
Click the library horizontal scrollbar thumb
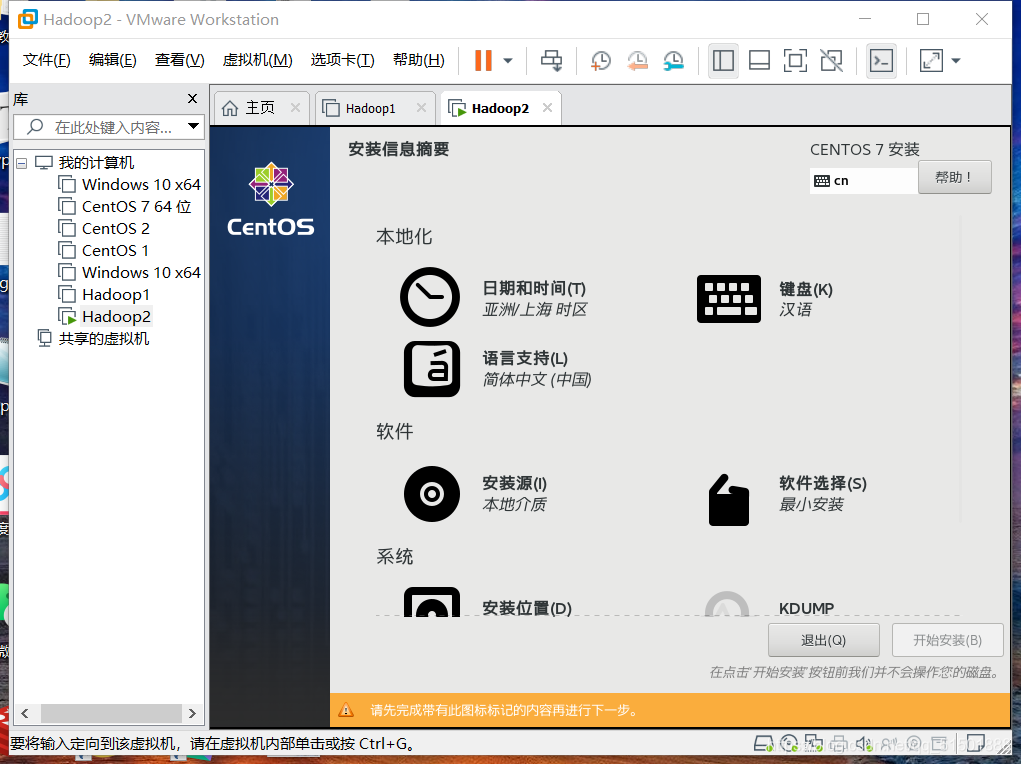[111, 713]
